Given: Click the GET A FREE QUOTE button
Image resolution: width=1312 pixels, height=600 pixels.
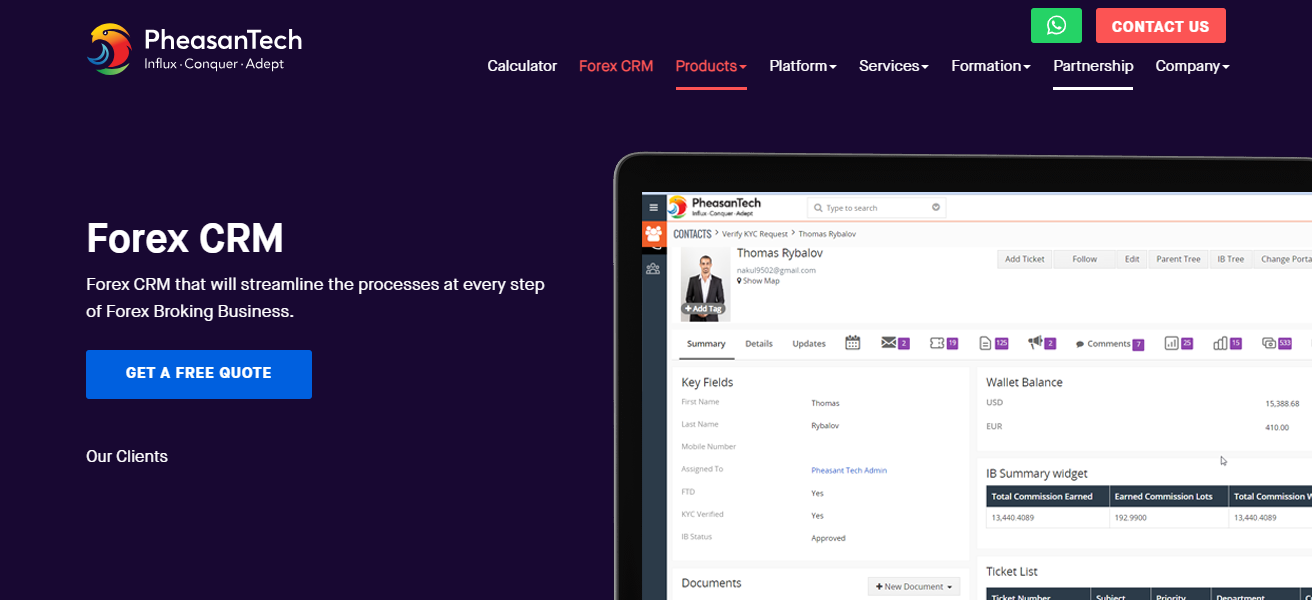Looking at the screenshot, I should coord(198,373).
